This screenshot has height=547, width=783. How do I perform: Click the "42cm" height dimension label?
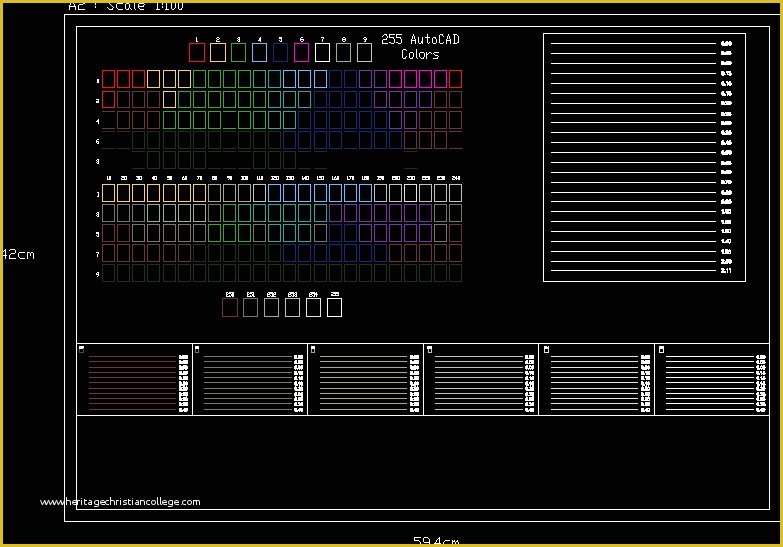coord(18,254)
